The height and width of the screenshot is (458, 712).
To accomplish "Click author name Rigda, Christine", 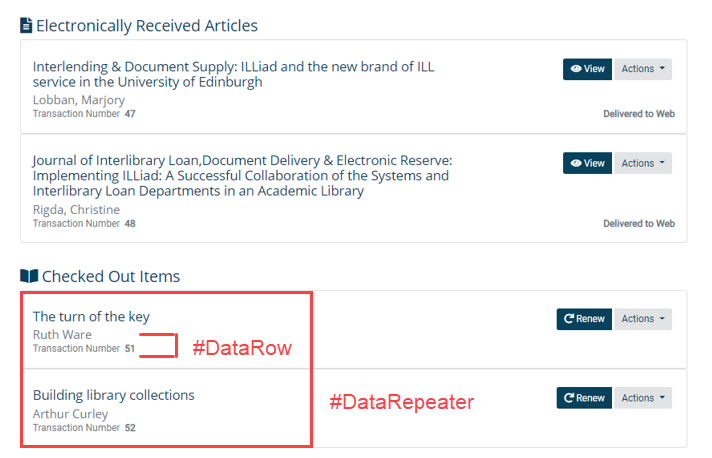I will coord(76,210).
